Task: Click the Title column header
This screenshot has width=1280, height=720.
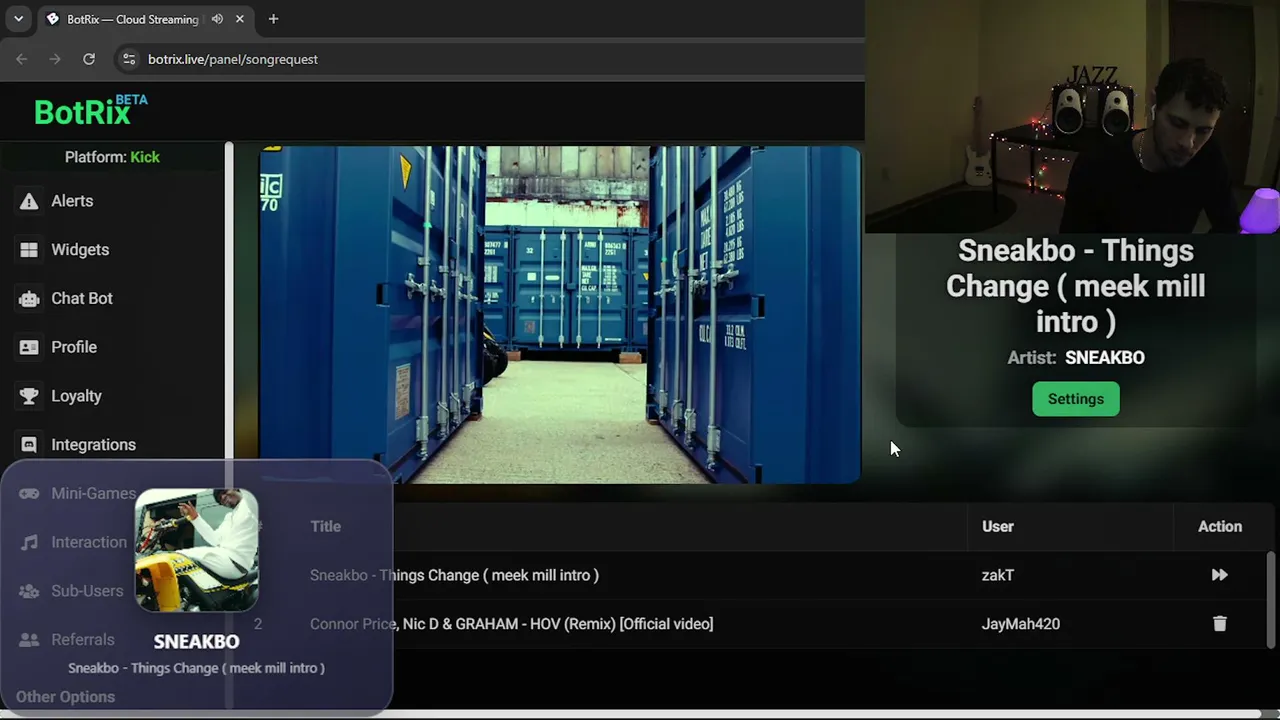Action: (x=325, y=526)
